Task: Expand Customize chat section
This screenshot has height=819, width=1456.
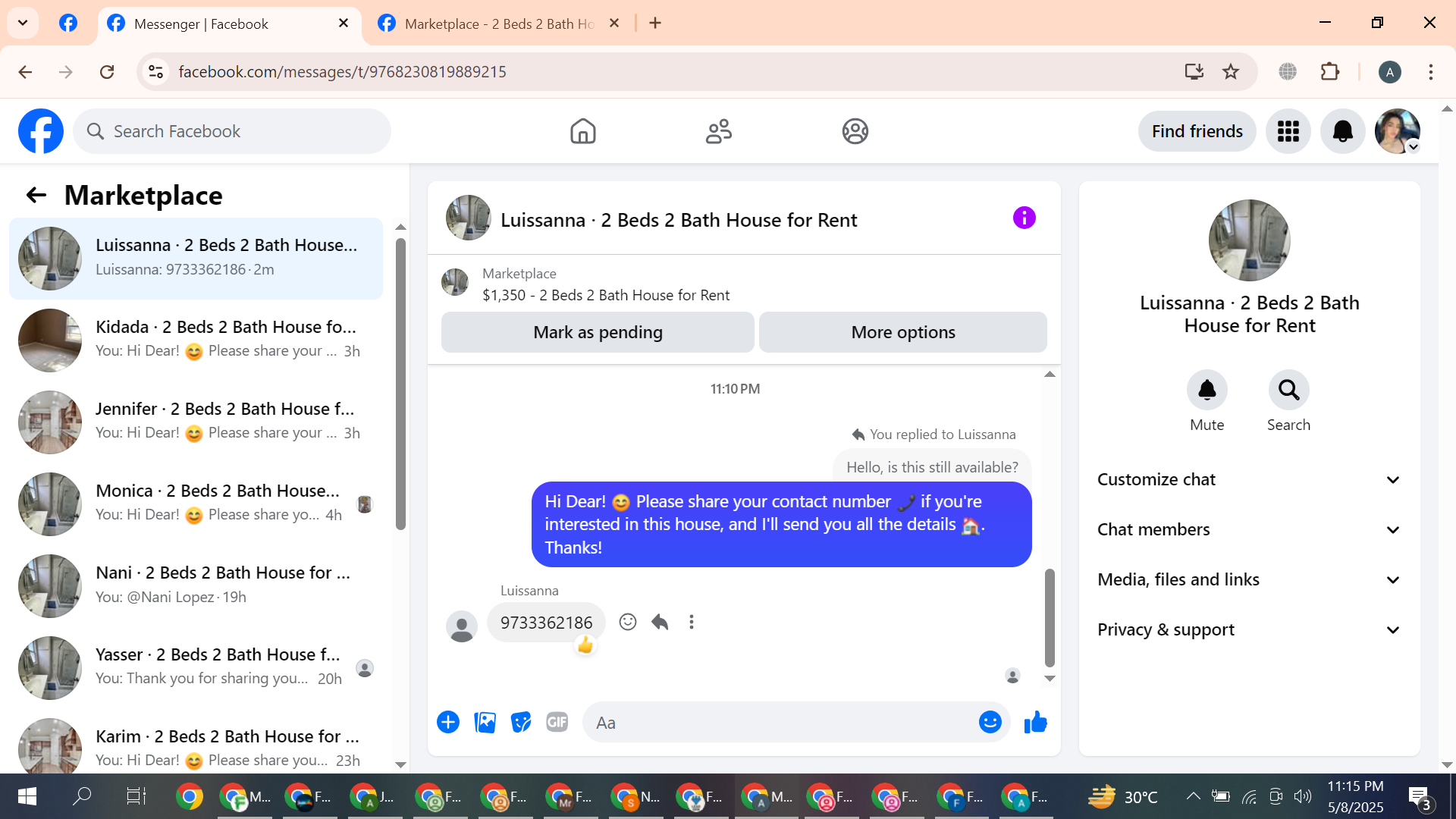Action: 1249,479
